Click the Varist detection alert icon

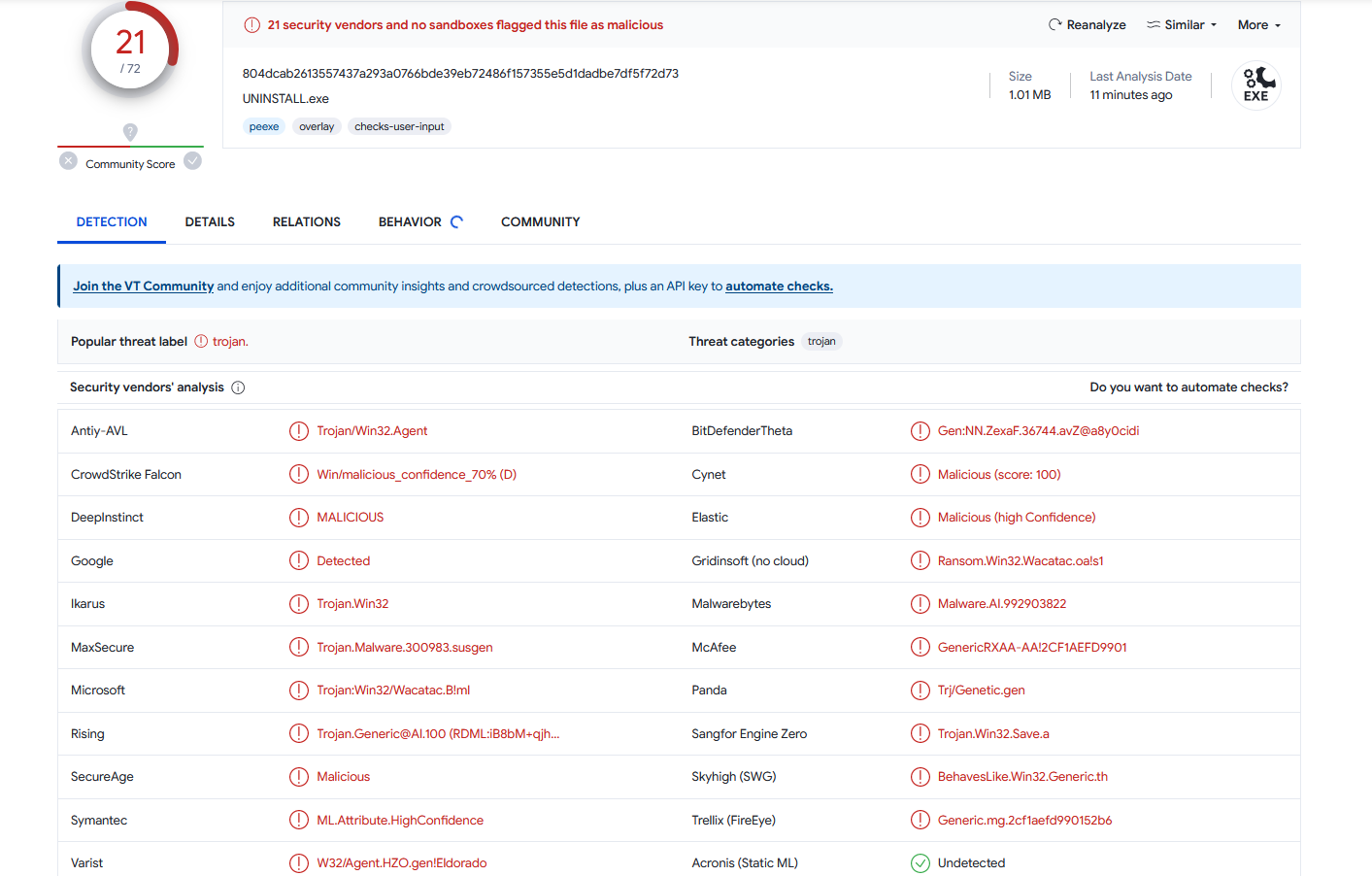pos(299,863)
